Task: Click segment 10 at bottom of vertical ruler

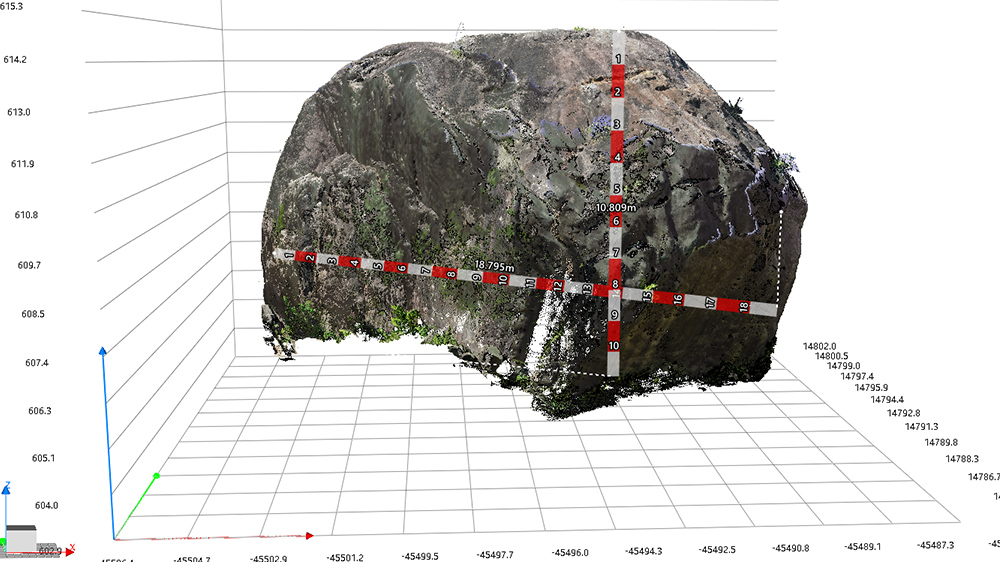Action: (x=614, y=346)
